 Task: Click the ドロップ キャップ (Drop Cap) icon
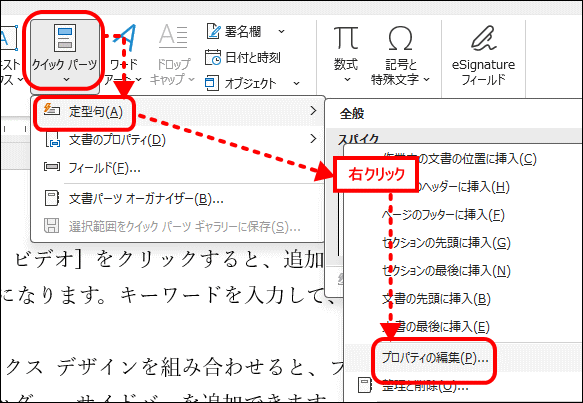click(173, 37)
